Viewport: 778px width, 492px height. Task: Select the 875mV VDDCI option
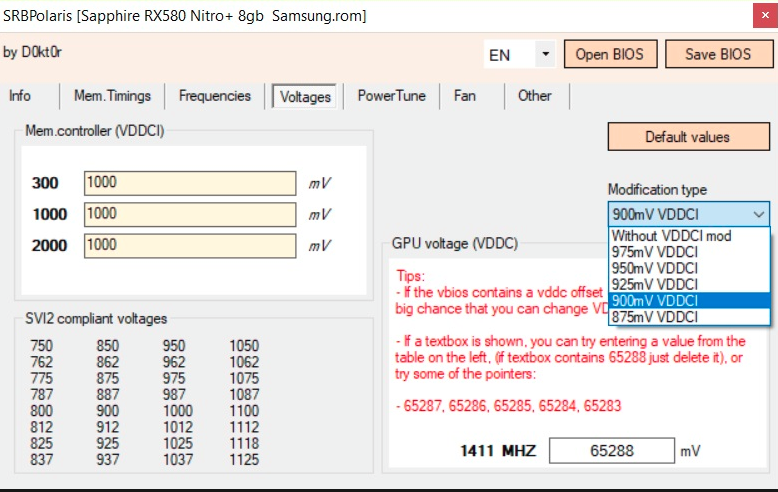[655, 317]
